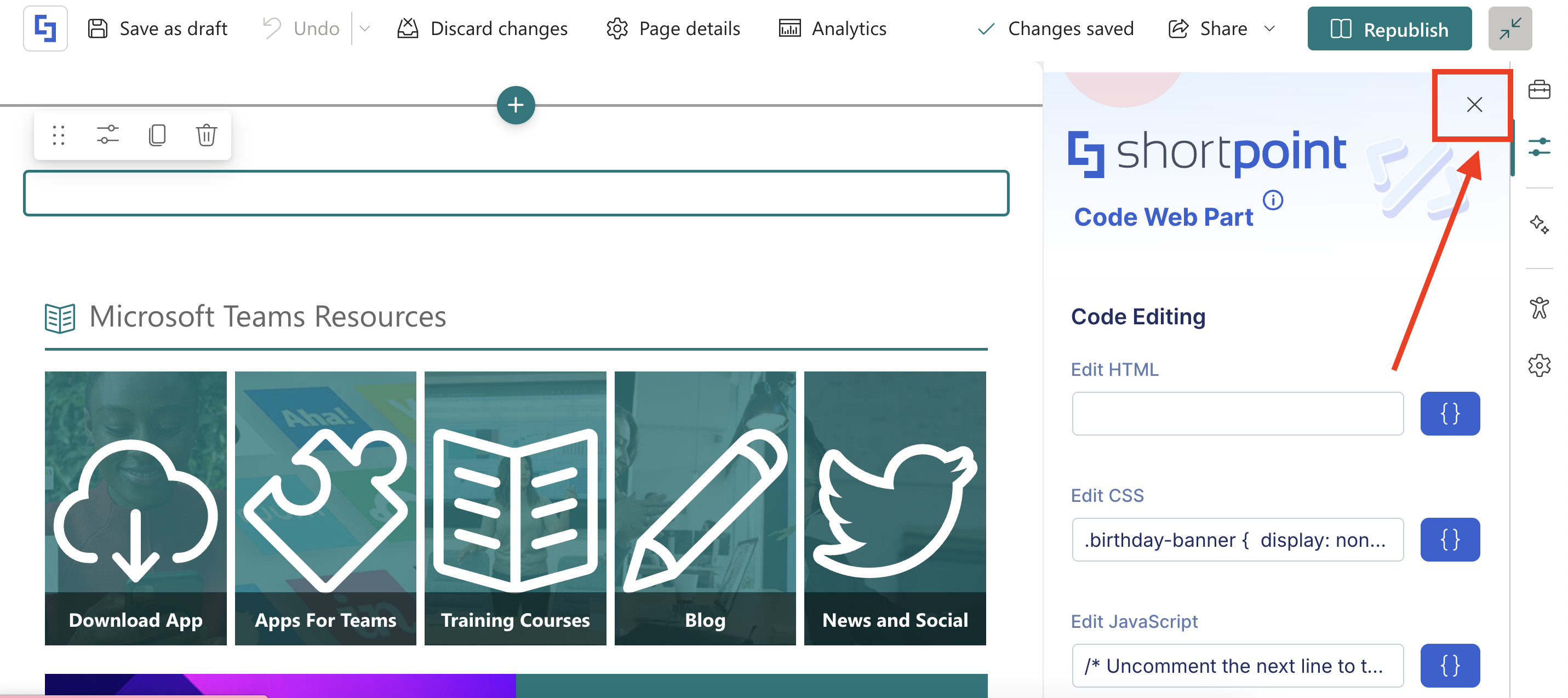This screenshot has height=698, width=1568.
Task: Delete the web part with trash icon
Action: tap(207, 134)
